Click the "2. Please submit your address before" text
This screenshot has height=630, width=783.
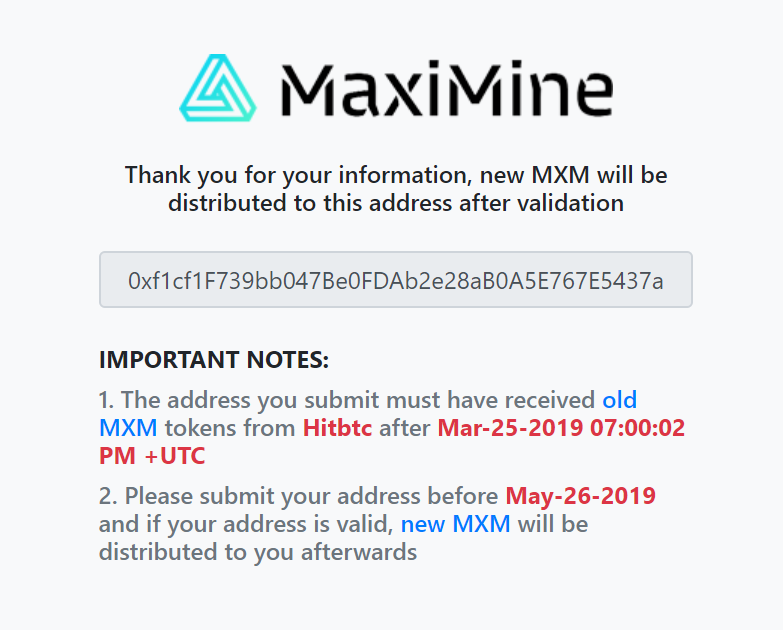[x=299, y=496]
